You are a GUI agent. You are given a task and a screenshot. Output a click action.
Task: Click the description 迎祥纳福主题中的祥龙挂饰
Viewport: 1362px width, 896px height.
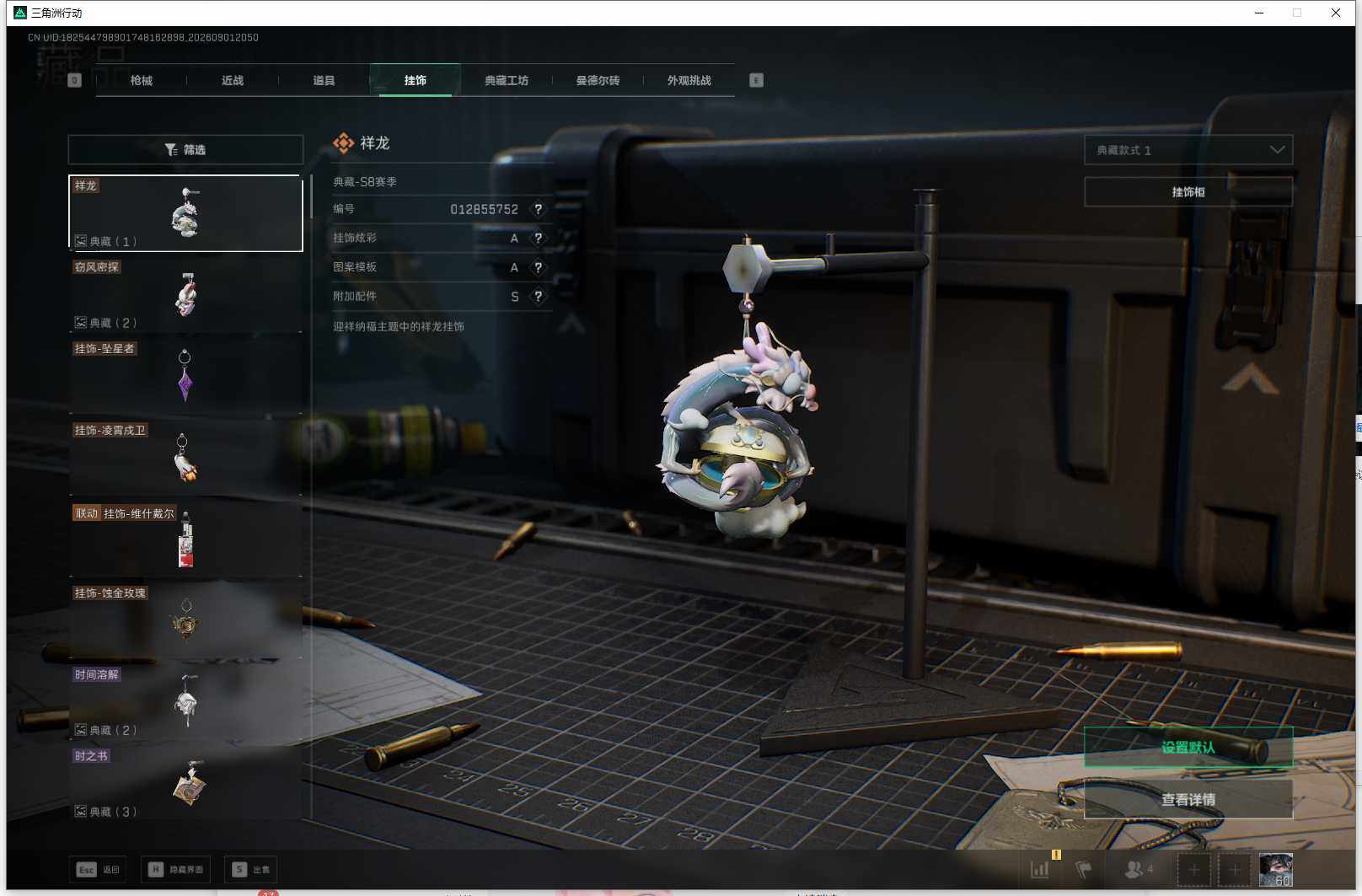[x=399, y=326]
